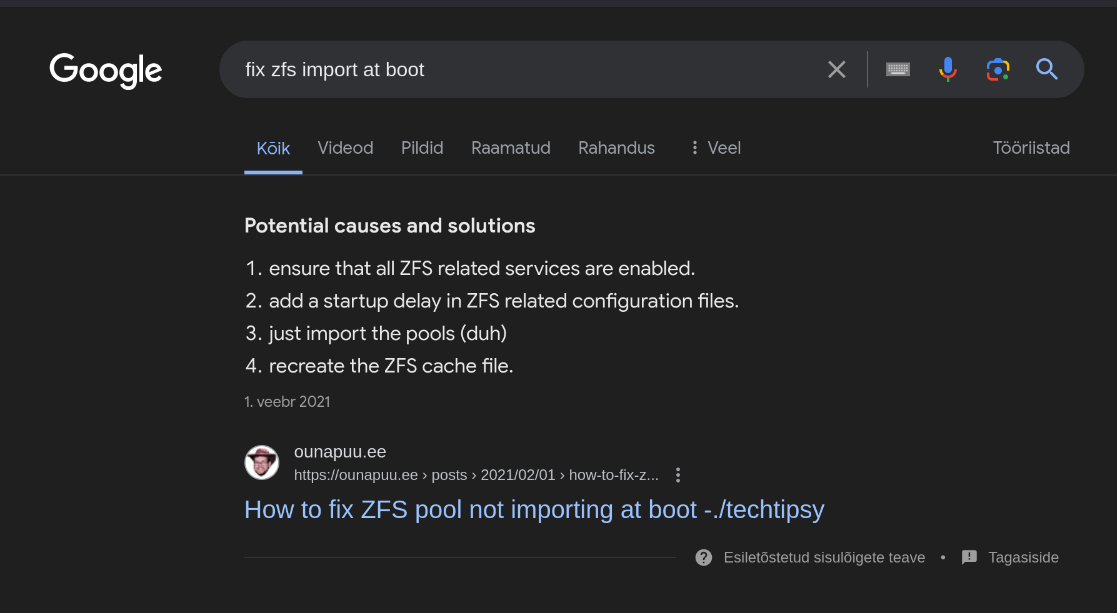The image size is (1117, 613).
Task: Open the How to fix ZFS pool link
Action: (534, 509)
